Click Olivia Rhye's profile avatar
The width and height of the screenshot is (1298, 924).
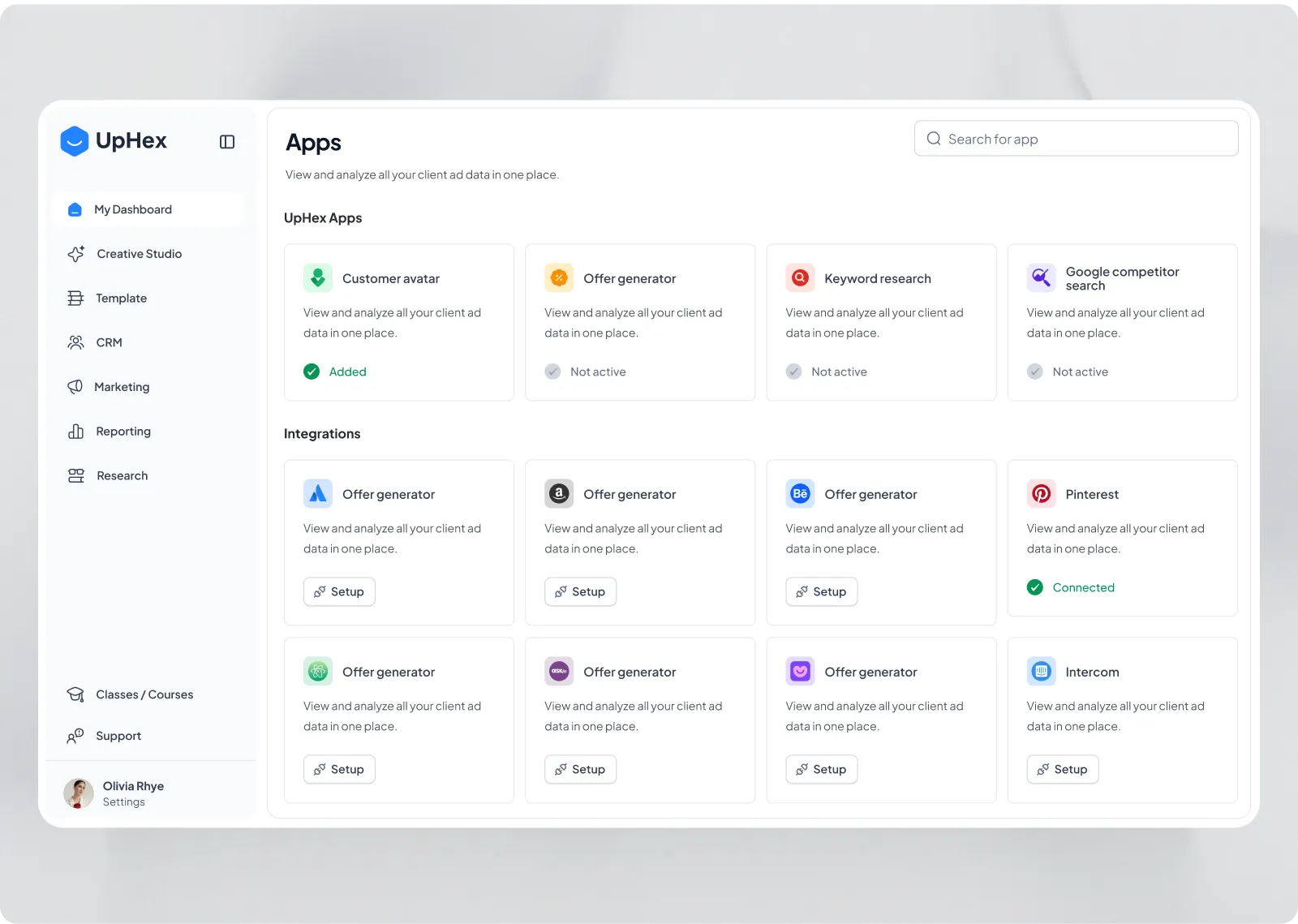click(x=79, y=793)
